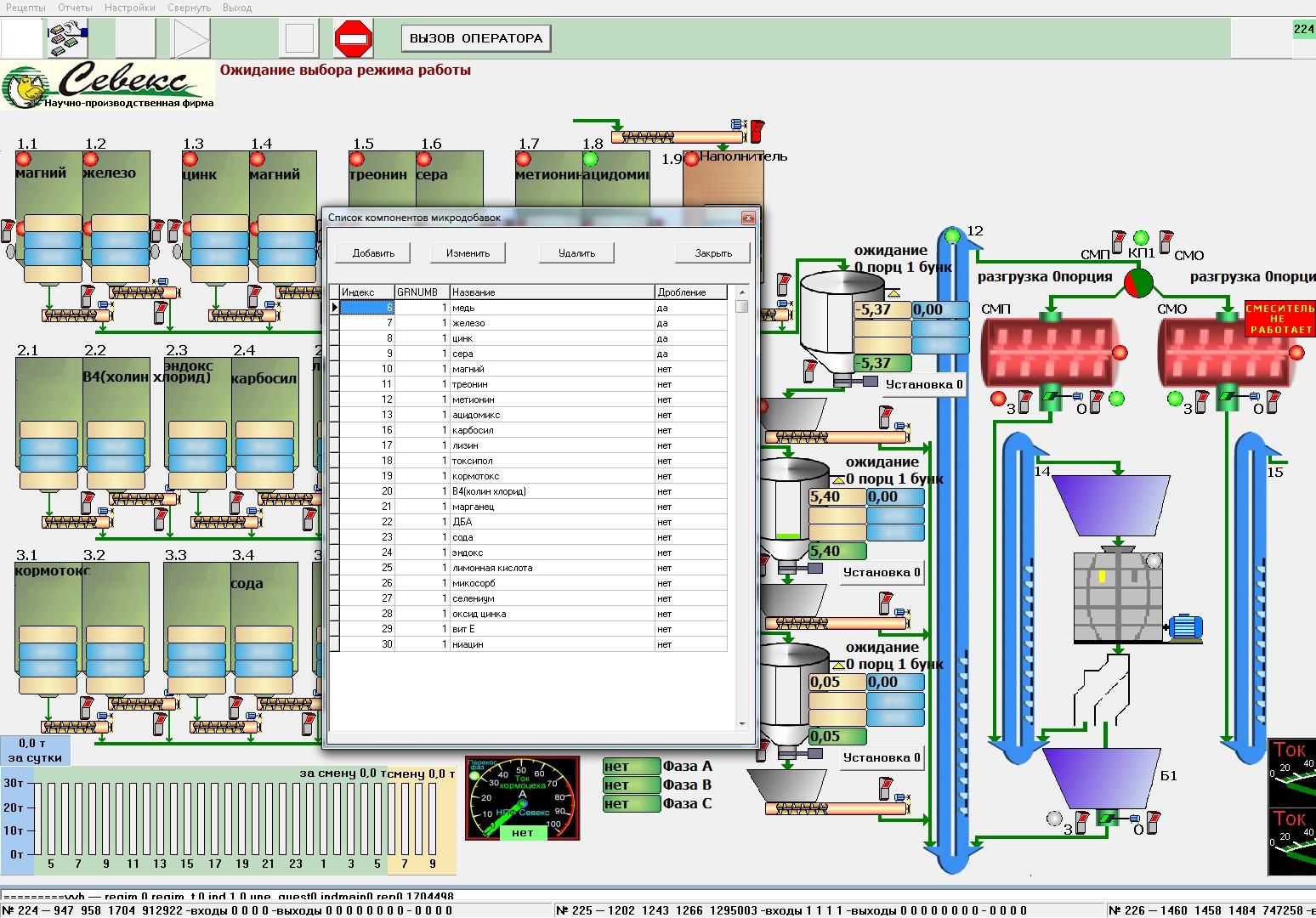Open the microadditive components toolbar icon
This screenshot has height=918, width=1316.
tap(67, 38)
